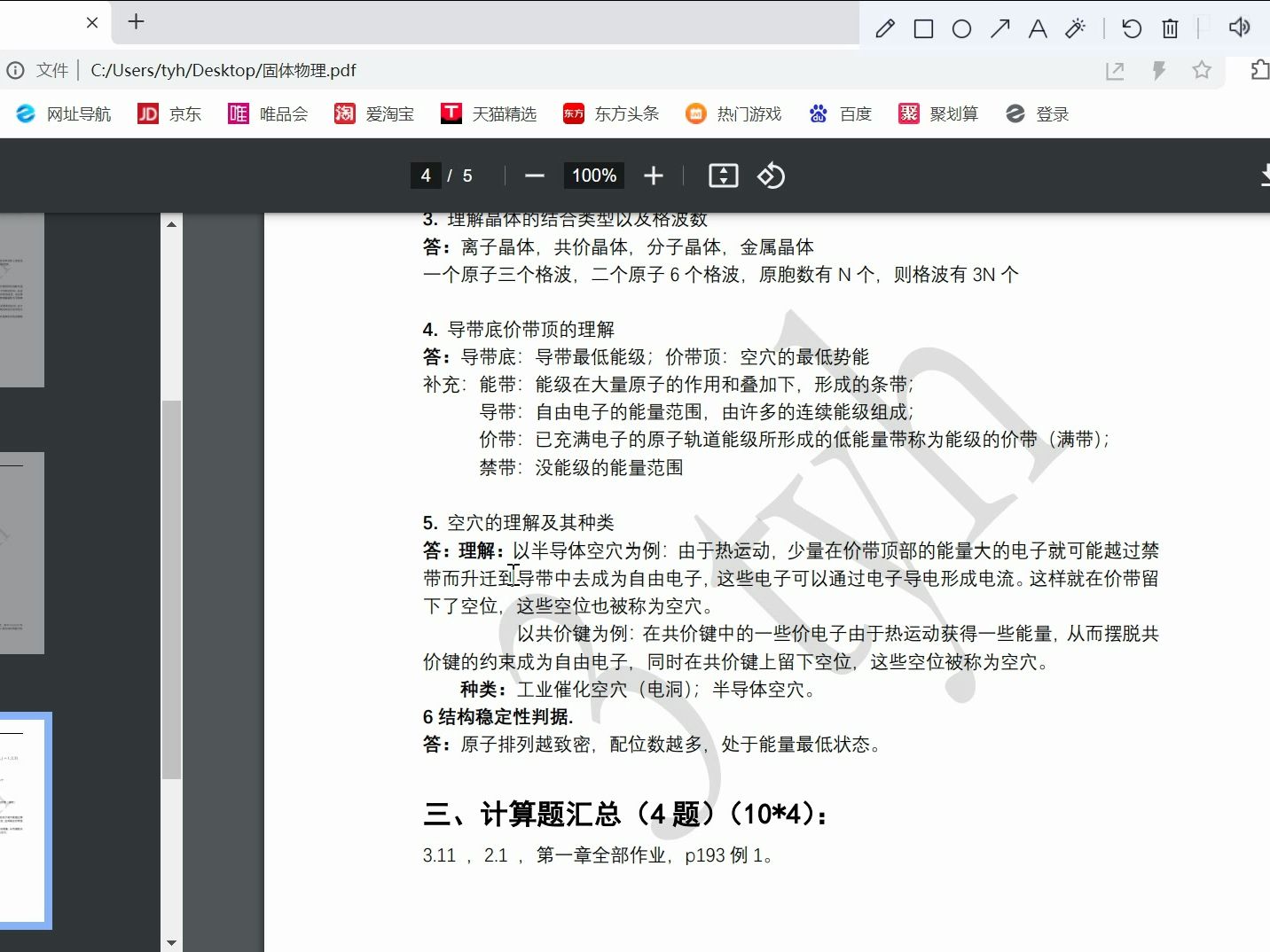This screenshot has height=952, width=1270.
Task: Select the middle page thumbnail in sidebar
Action: point(22,553)
